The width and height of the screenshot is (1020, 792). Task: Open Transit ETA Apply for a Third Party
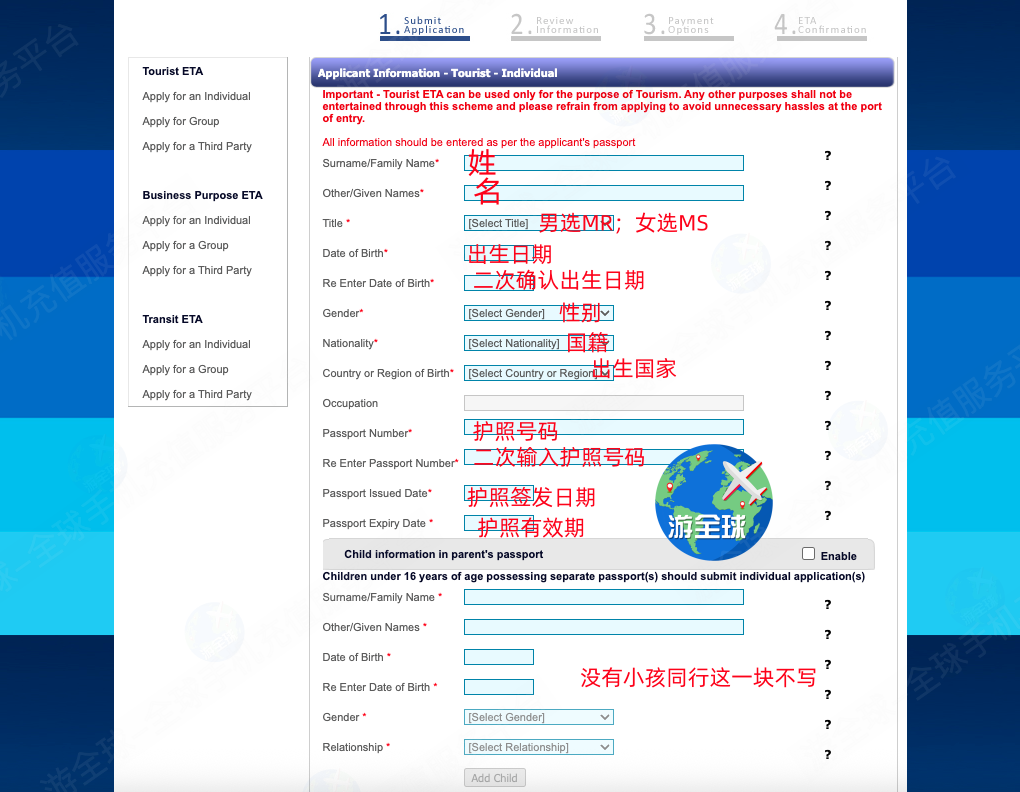pos(197,394)
